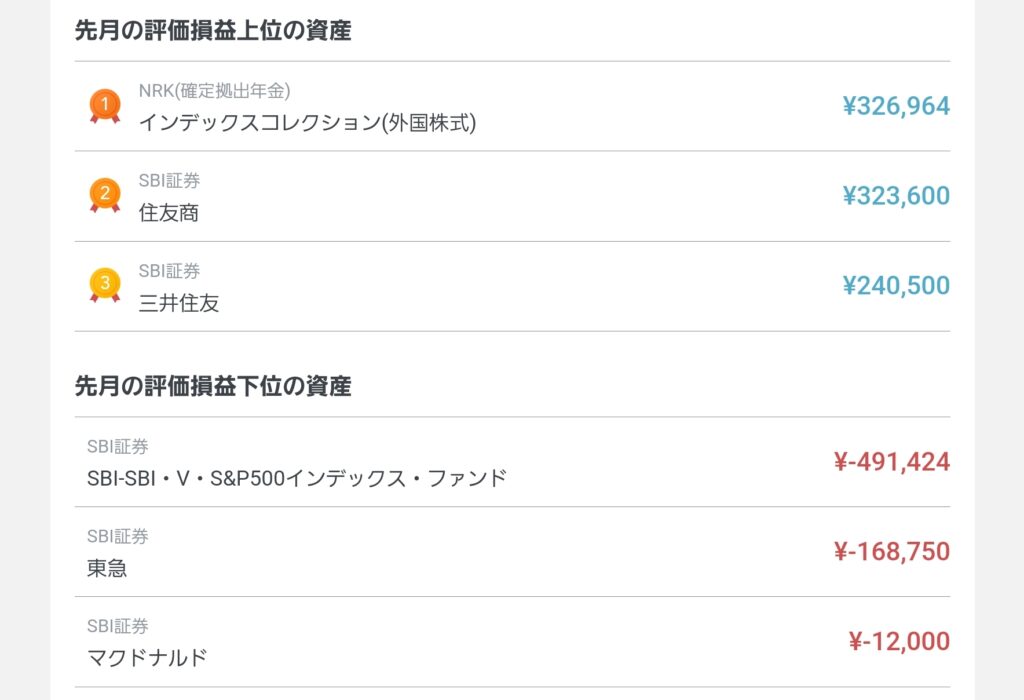Click the rank 3 yellow medal icon
The height and width of the screenshot is (700, 1024).
(104, 285)
